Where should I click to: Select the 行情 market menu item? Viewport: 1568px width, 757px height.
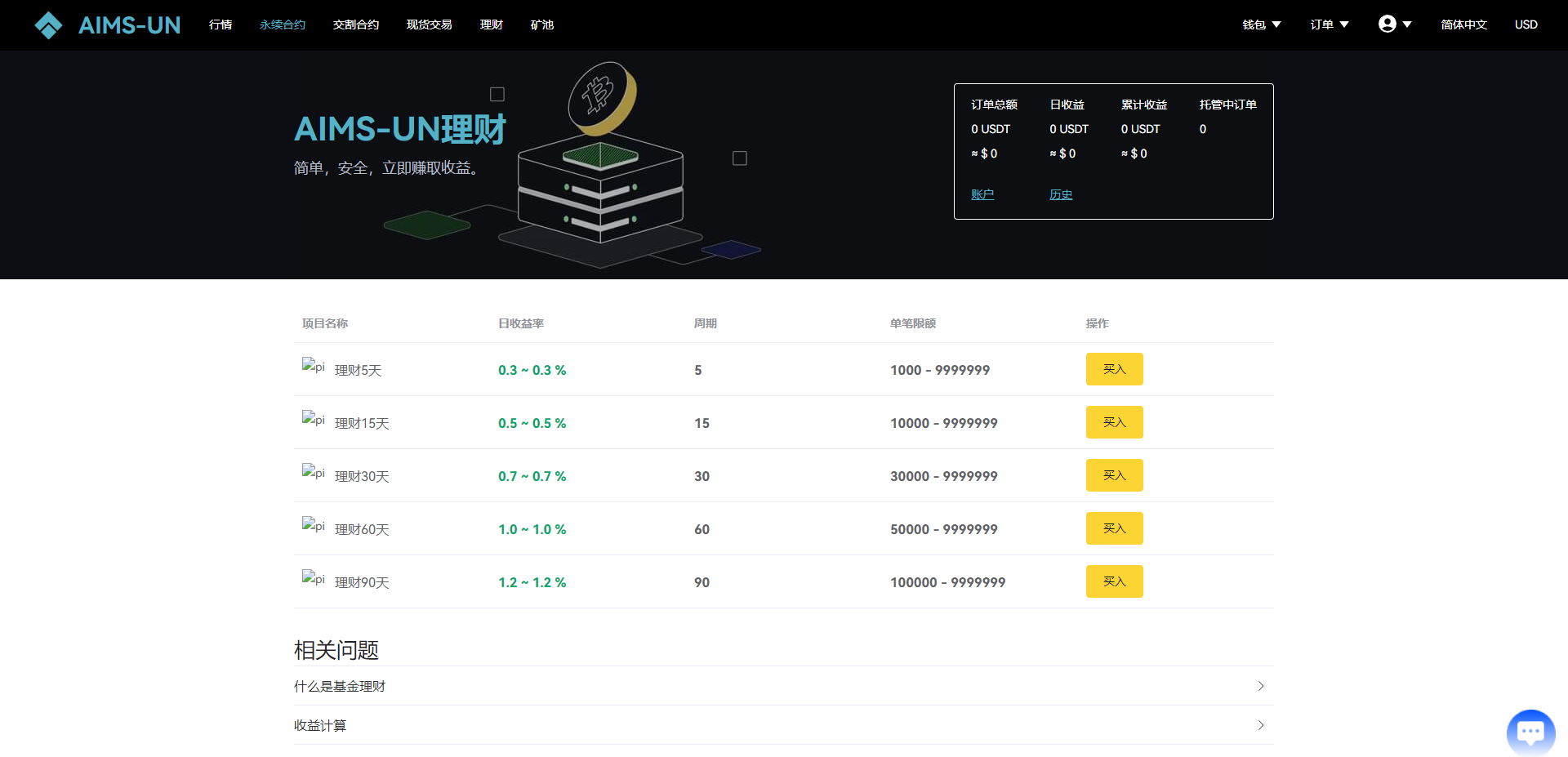point(220,24)
